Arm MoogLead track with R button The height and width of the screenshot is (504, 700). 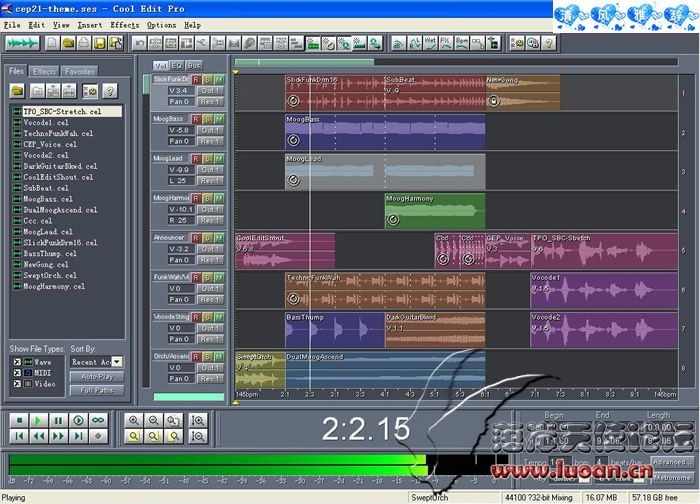coord(196,158)
